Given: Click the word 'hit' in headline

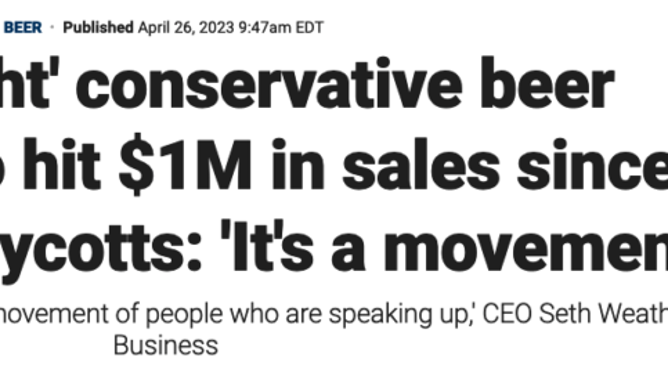Looking at the screenshot, I should (61, 164).
